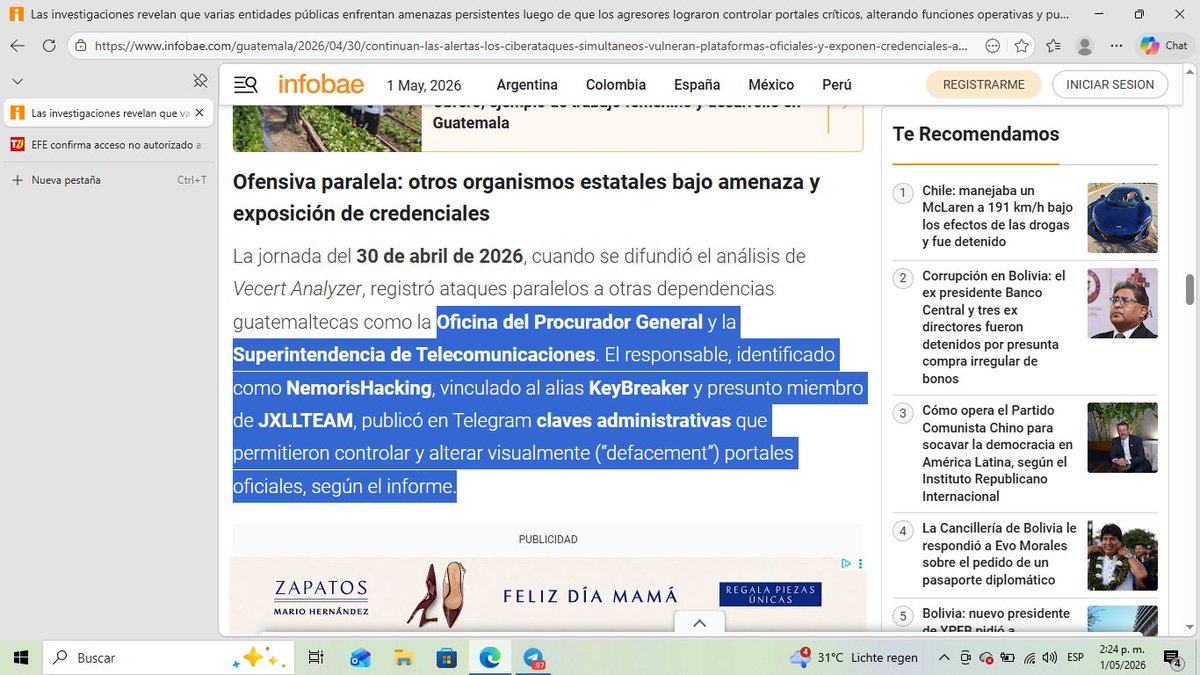Switch to 'EFE confirma acceso no autorizado' tab
Screen dimensions: 1200x675
(x=108, y=145)
